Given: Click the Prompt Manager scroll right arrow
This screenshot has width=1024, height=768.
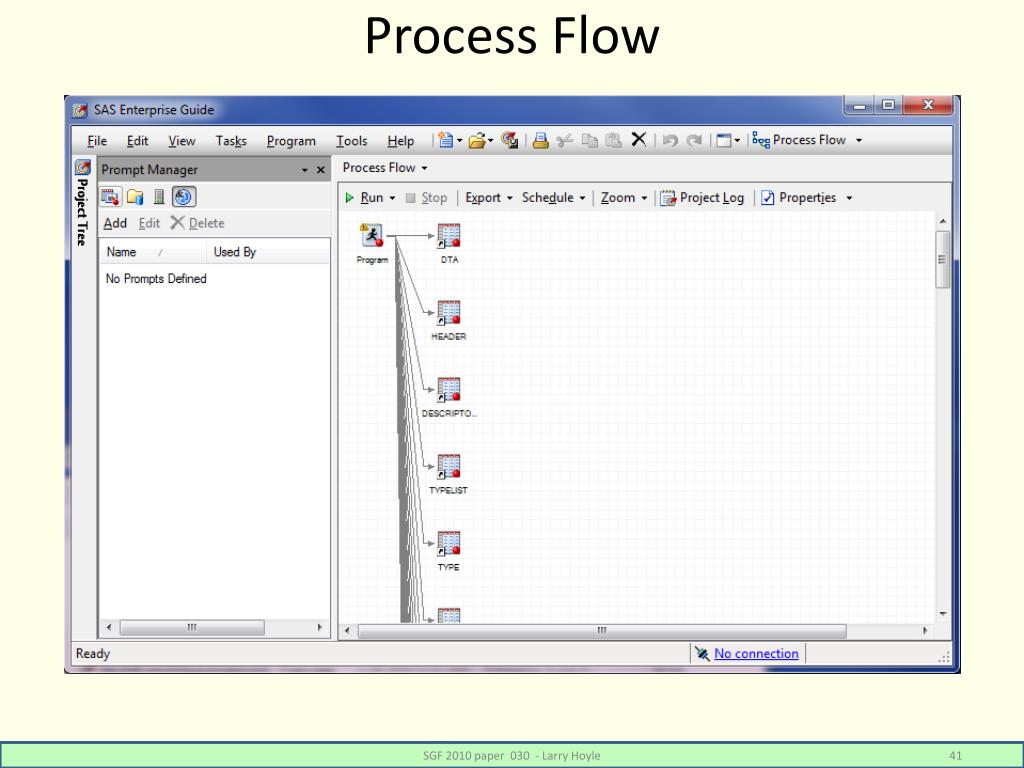Looking at the screenshot, I should (x=320, y=628).
